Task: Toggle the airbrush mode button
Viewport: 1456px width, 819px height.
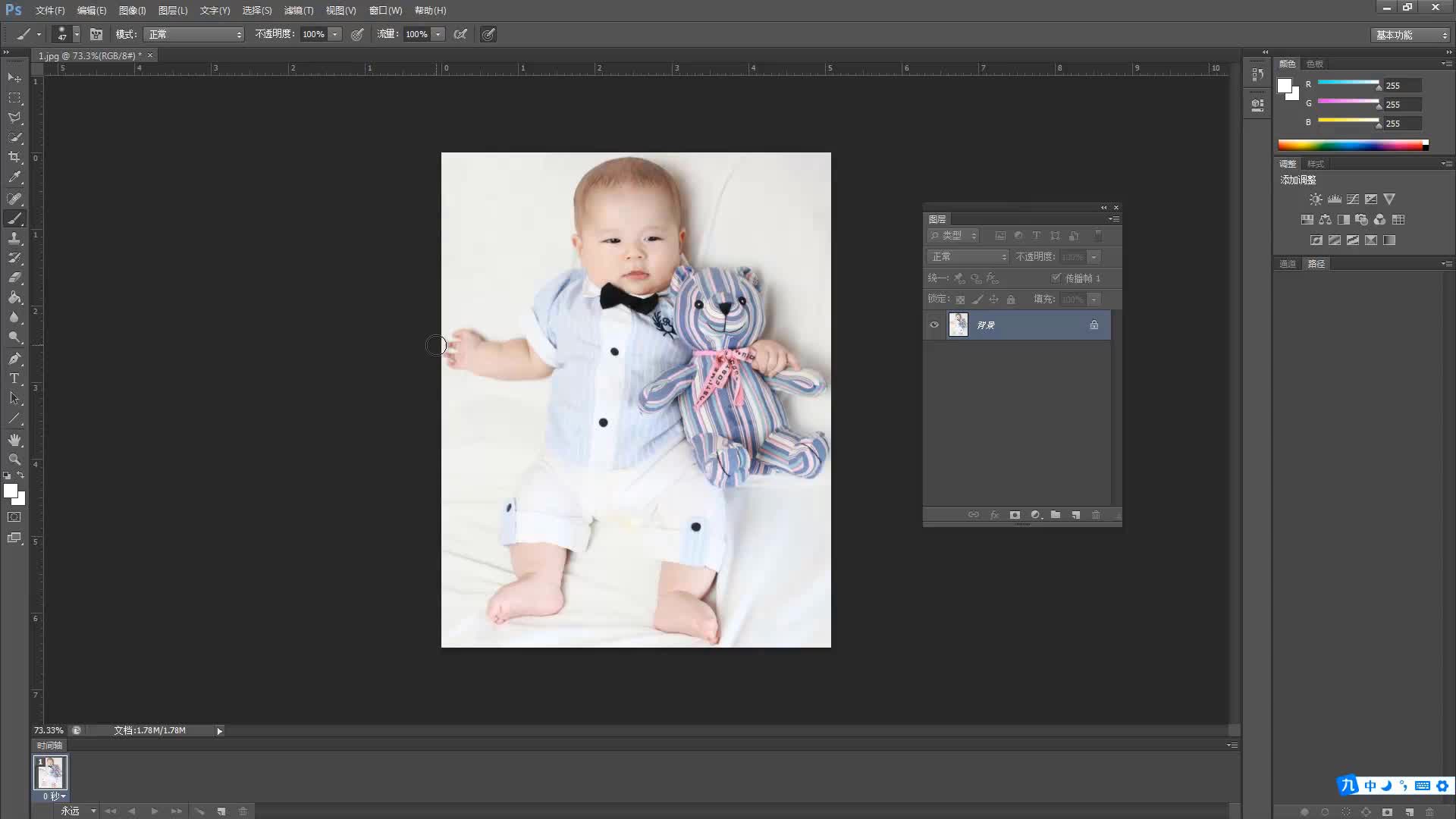Action: (x=460, y=34)
